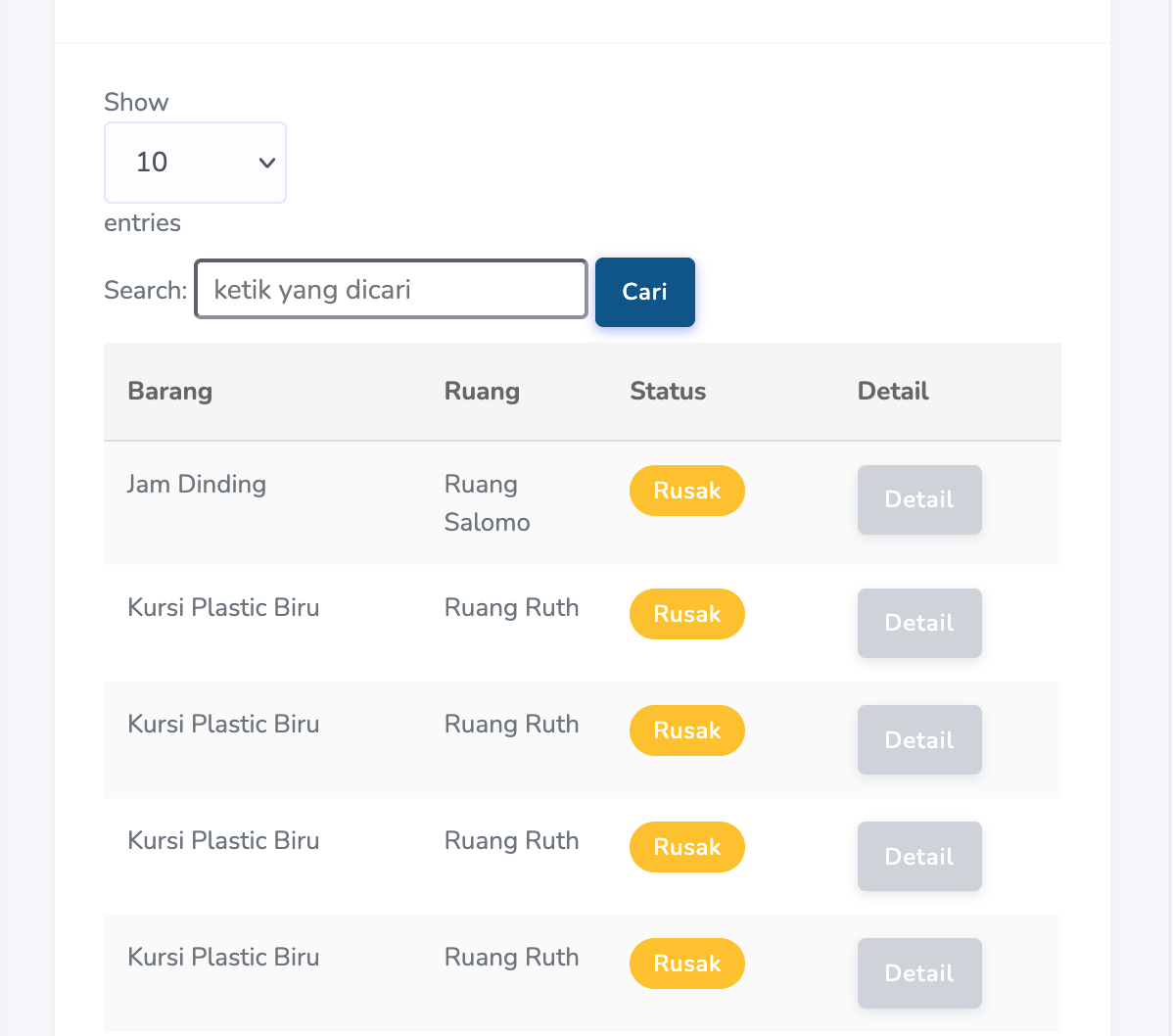The image size is (1173, 1036).
Task: Click Rusak status of first Kursi Plastic Biru
Action: point(686,614)
